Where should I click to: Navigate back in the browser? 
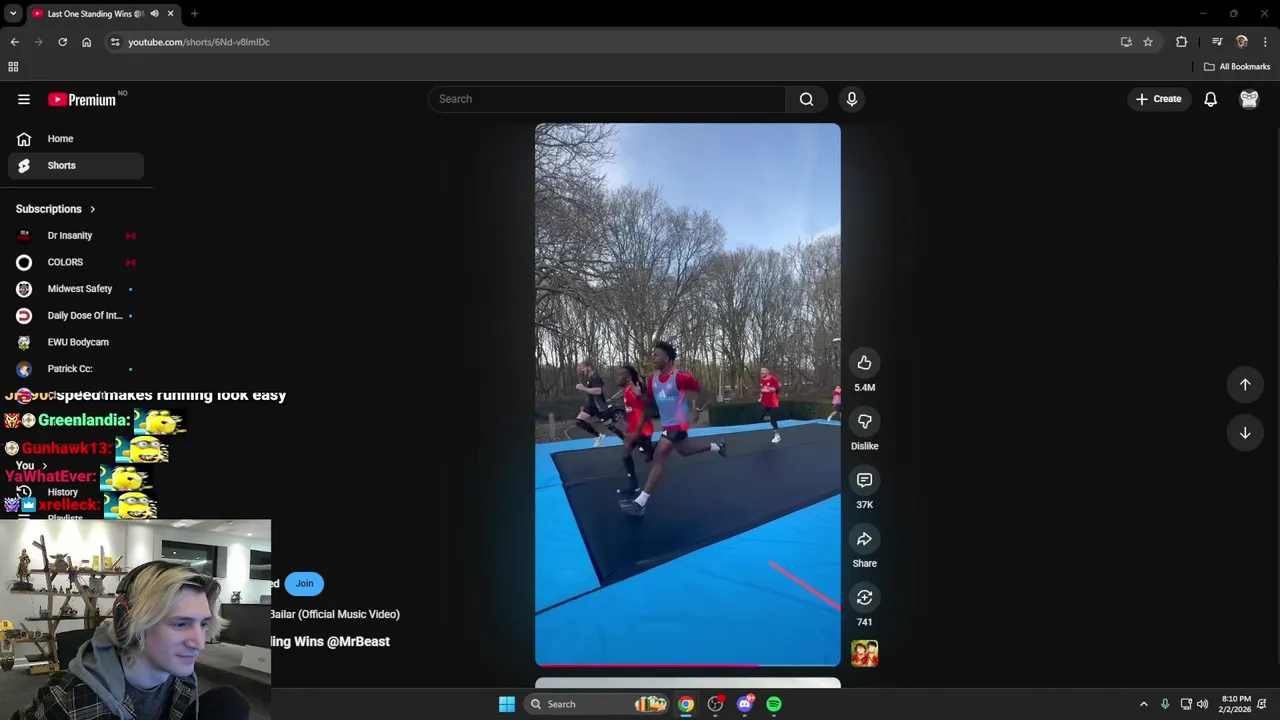(x=14, y=42)
